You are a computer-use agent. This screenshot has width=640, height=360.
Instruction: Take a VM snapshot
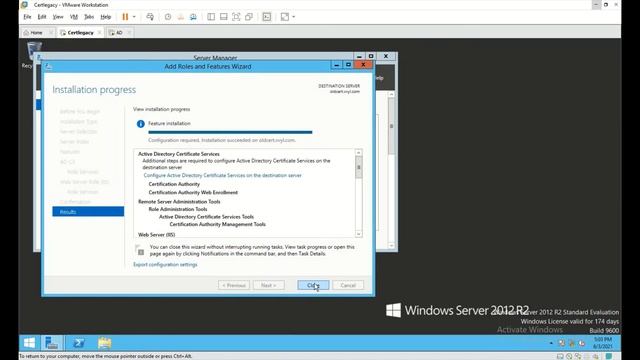tap(168, 17)
